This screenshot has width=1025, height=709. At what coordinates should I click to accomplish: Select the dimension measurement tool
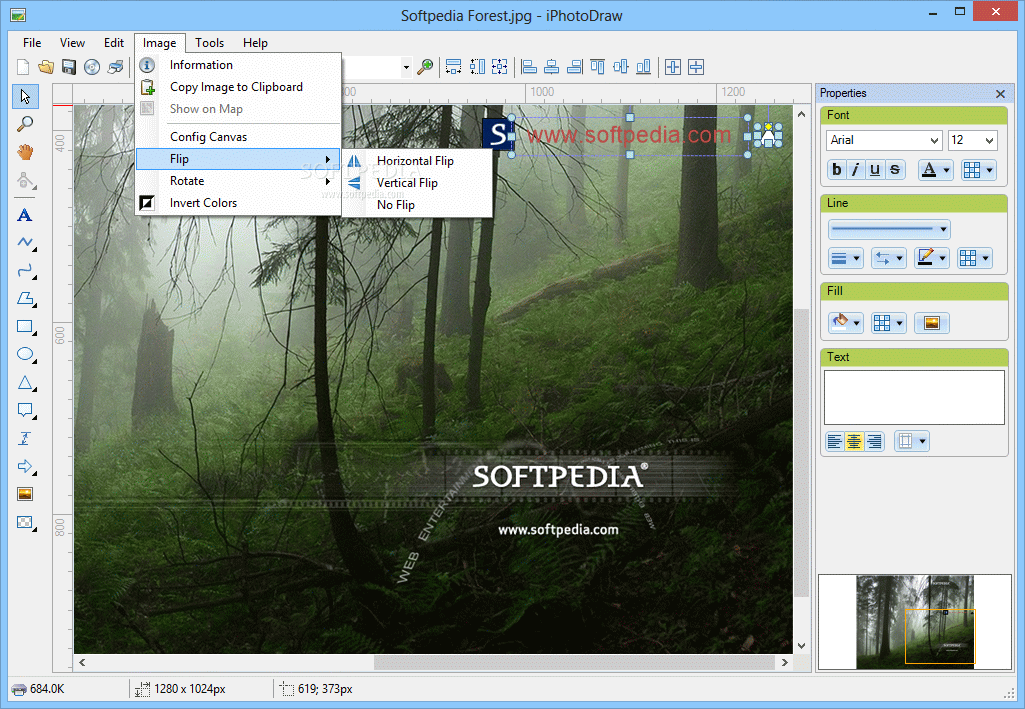[25, 438]
